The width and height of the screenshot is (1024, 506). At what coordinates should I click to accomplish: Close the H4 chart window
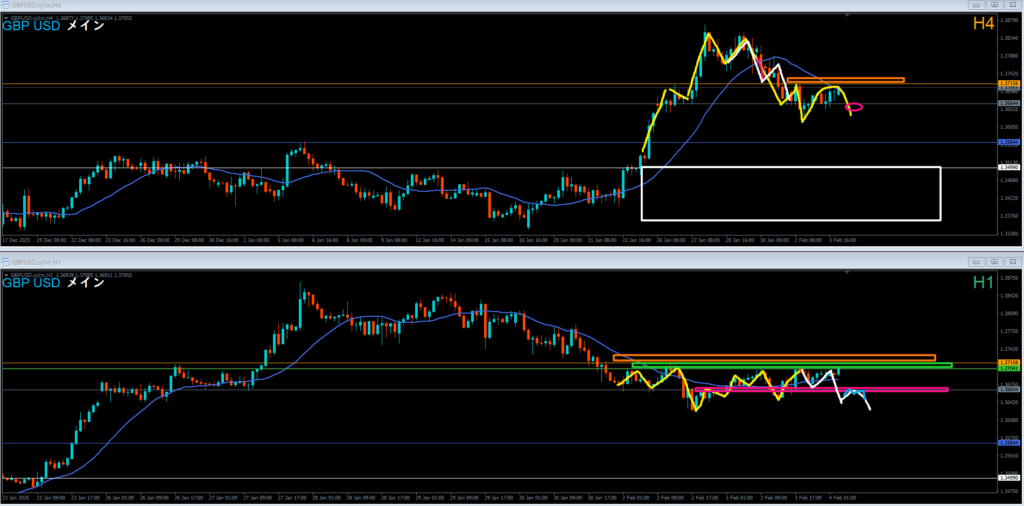(1013, 5)
